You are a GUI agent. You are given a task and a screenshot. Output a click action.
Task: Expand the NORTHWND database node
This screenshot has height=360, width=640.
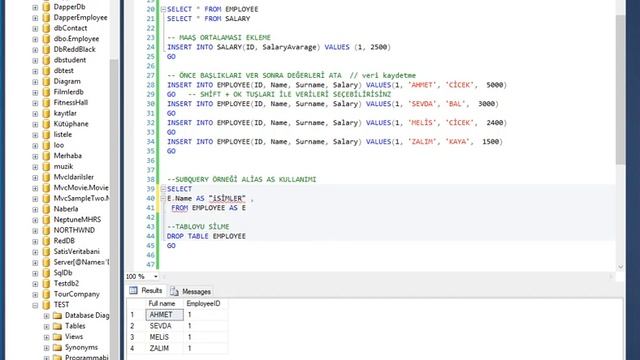click(35, 231)
